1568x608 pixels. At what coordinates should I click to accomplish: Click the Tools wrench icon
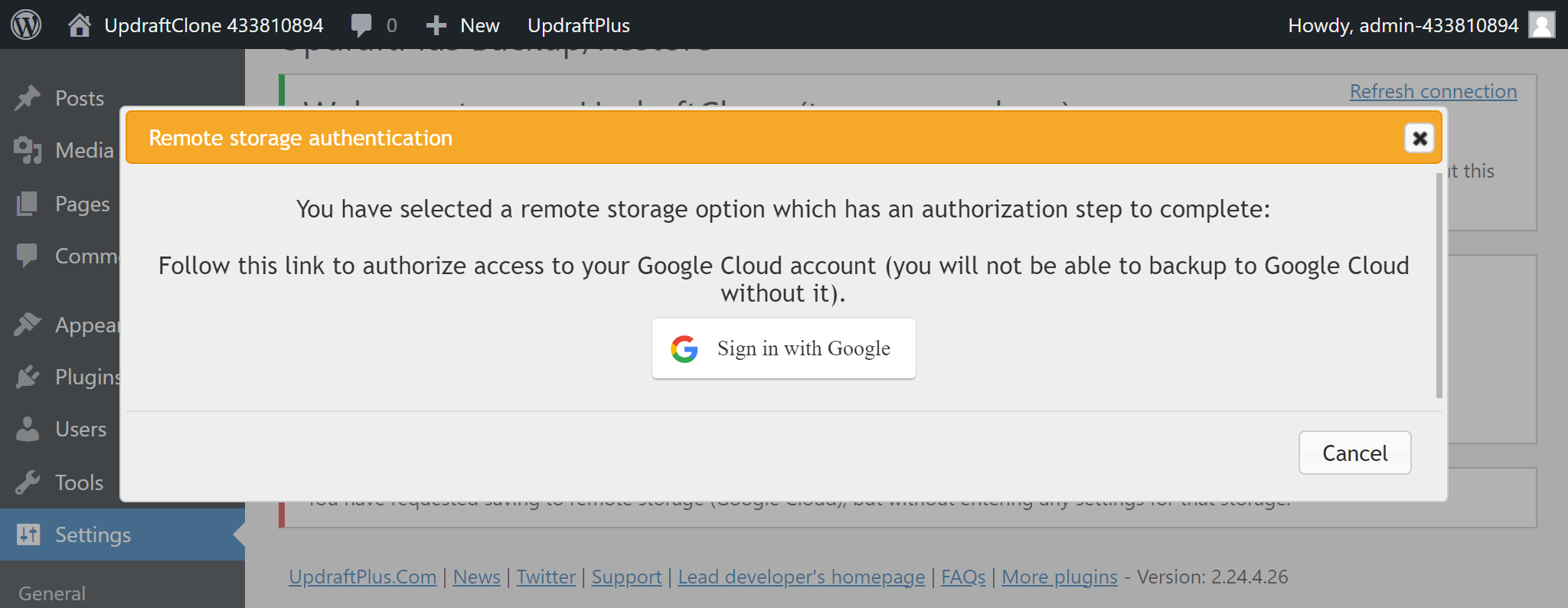click(x=28, y=482)
